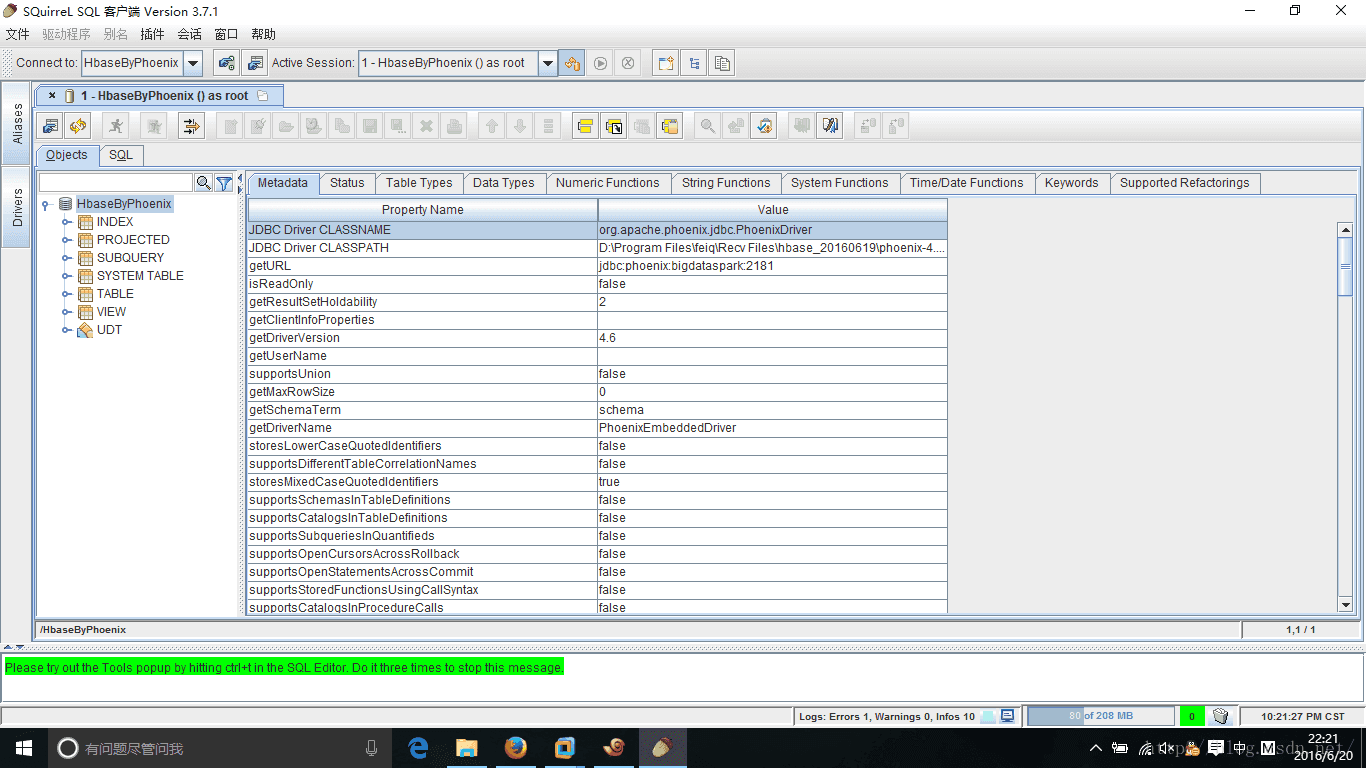Open the Aliases side panel tab
The image size is (1366, 768).
[x=17, y=124]
